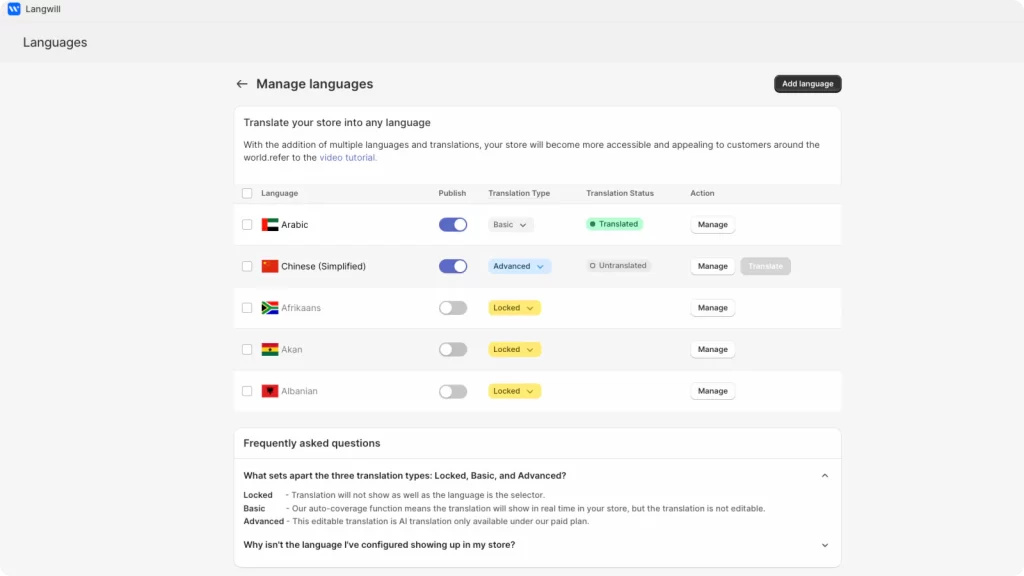Click the Albanian flag icon
This screenshot has width=1024, height=576.
(269, 390)
